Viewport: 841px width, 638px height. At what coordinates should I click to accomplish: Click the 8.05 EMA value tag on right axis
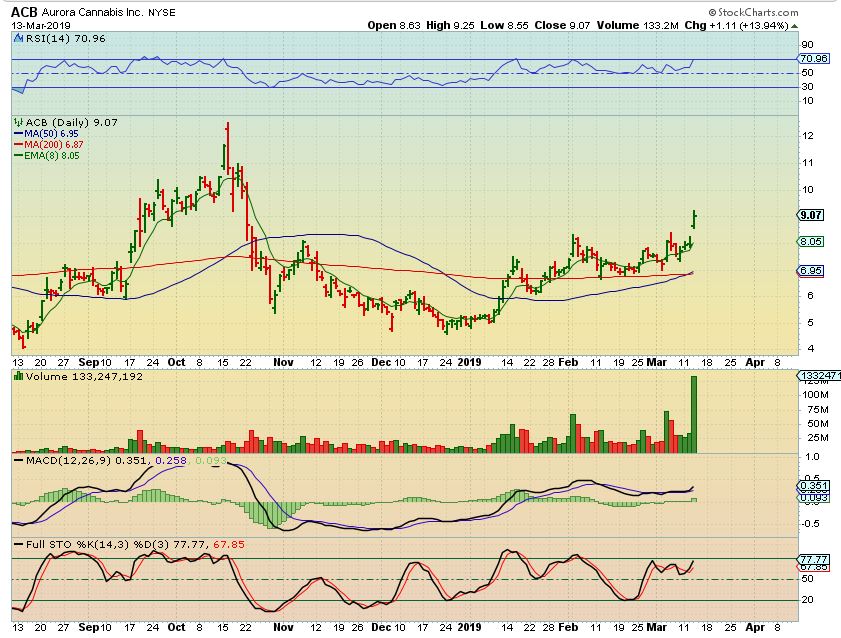click(x=811, y=242)
